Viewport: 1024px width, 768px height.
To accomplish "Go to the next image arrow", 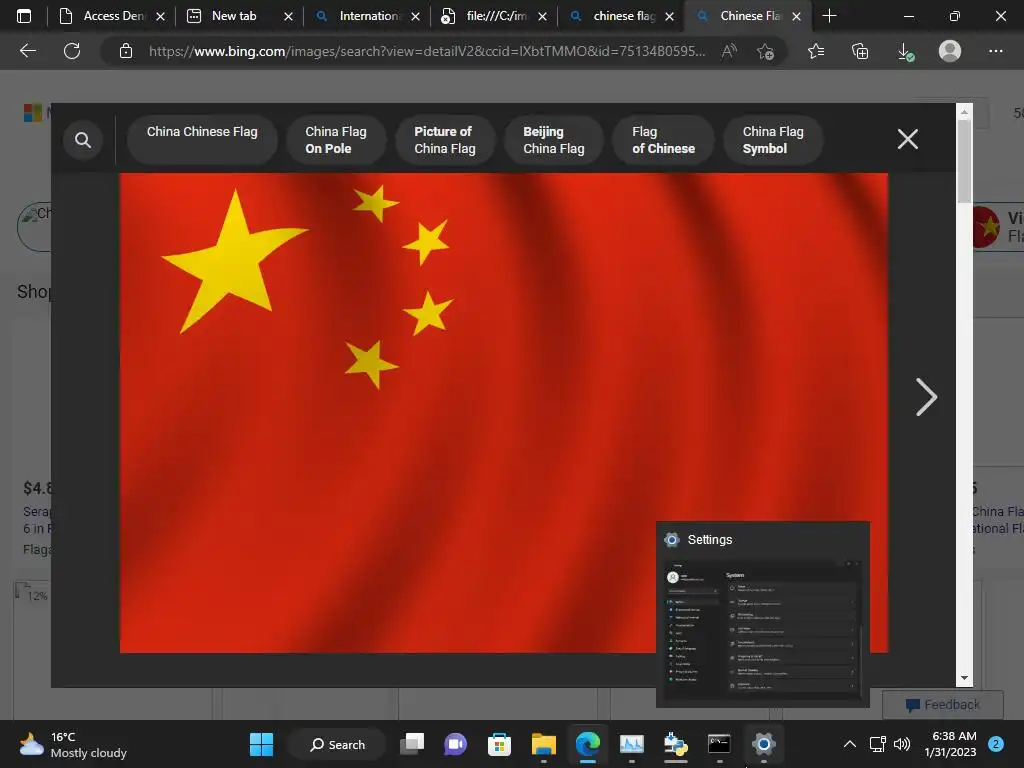I will pos(925,397).
